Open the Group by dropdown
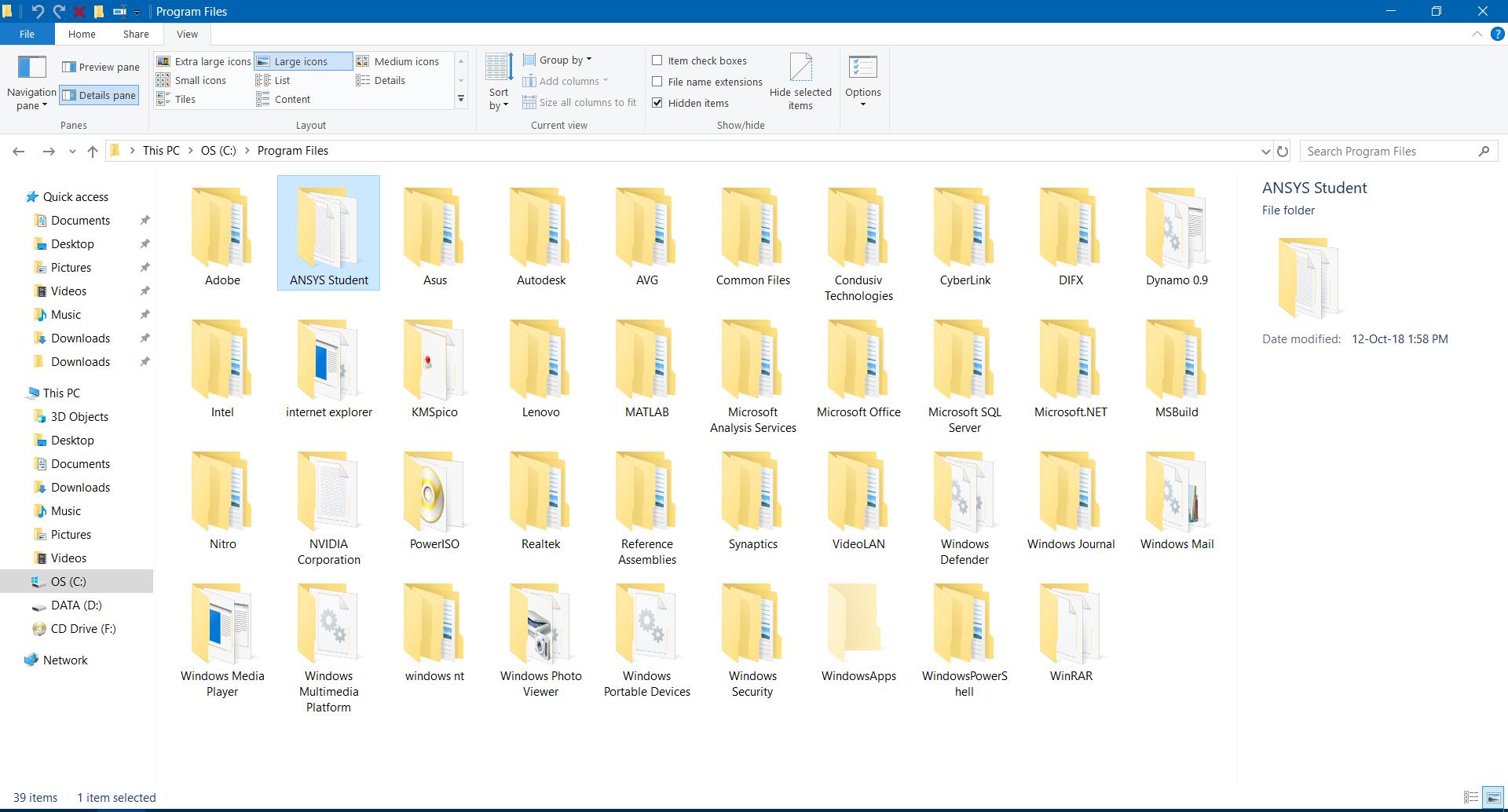1508x812 pixels. pos(558,60)
